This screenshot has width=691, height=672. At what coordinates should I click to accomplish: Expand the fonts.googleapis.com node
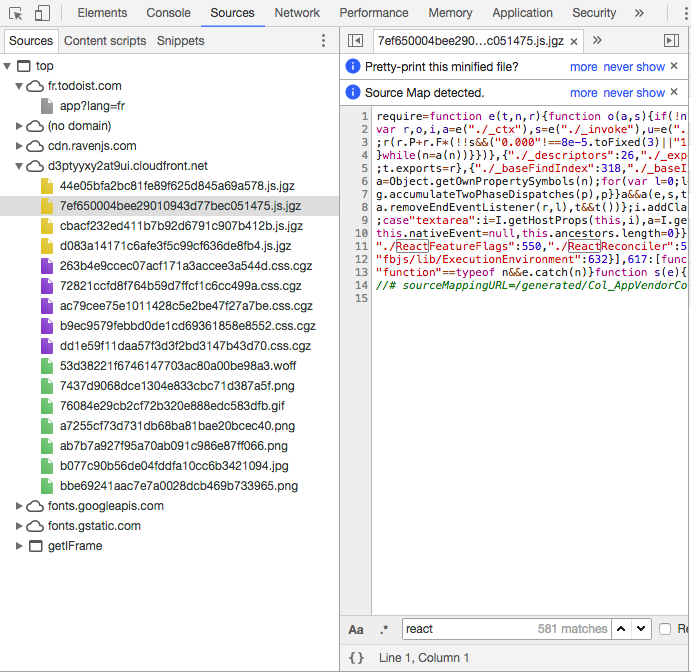[x=19, y=506]
